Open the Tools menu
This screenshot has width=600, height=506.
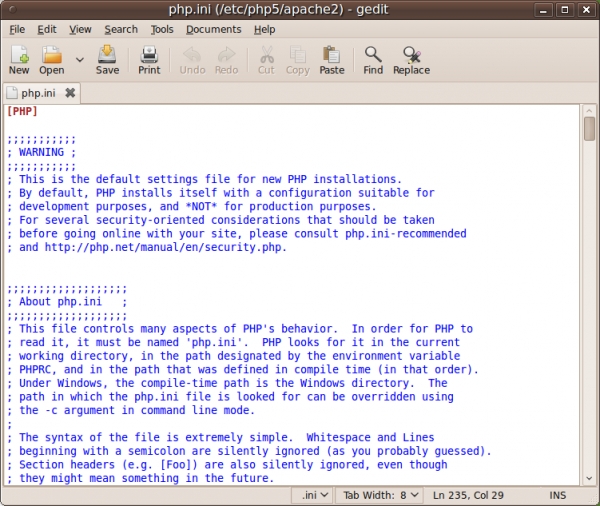(162, 29)
